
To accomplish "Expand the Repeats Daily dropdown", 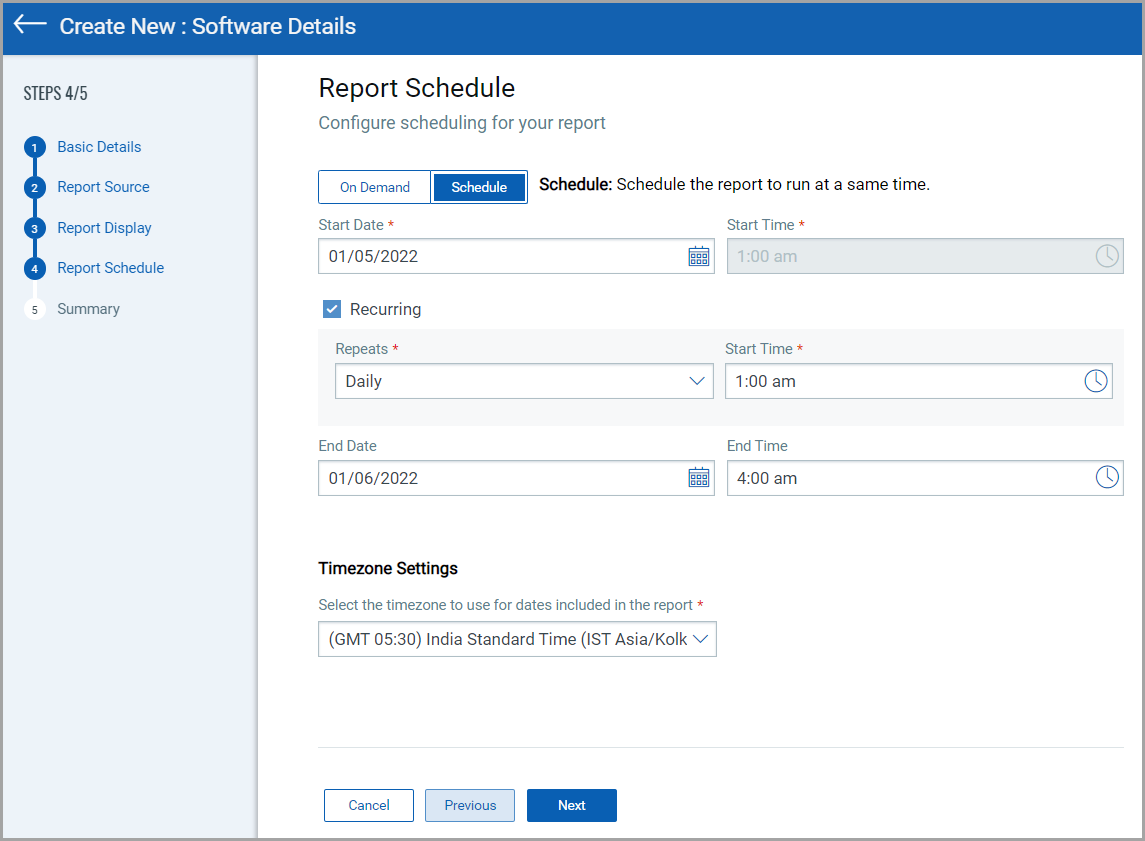I will [x=524, y=381].
